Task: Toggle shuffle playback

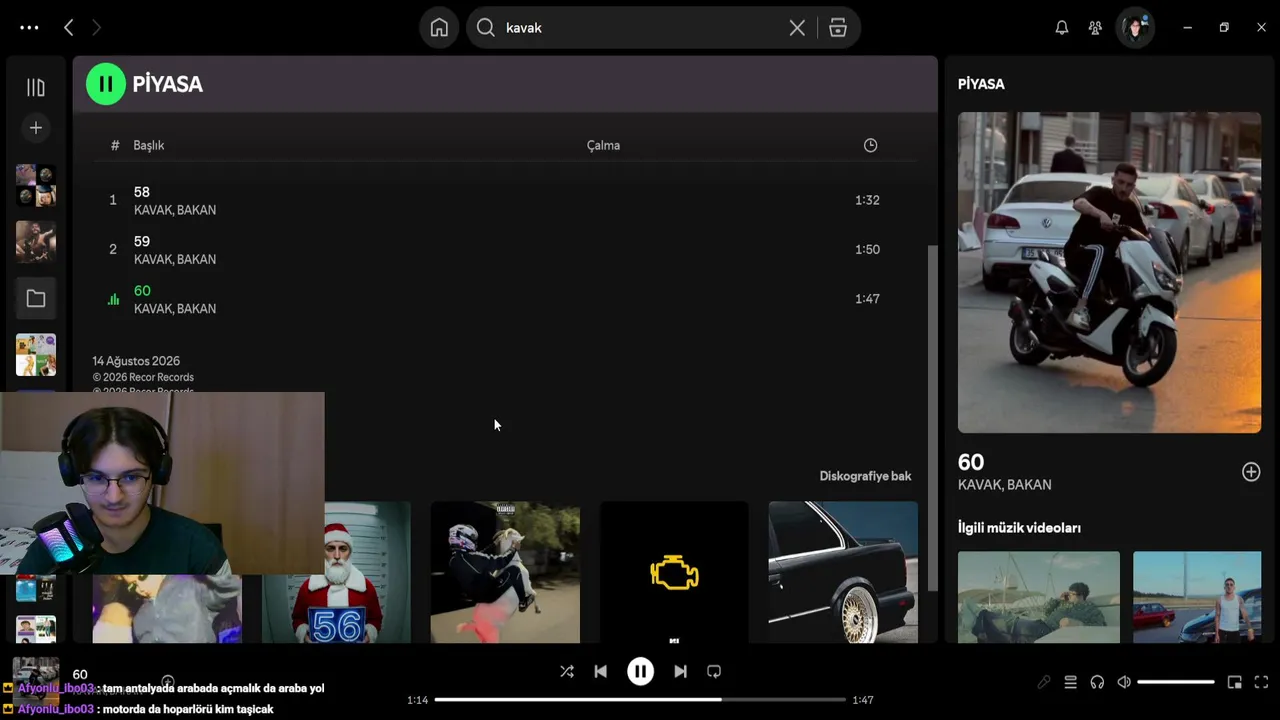Action: [567, 672]
